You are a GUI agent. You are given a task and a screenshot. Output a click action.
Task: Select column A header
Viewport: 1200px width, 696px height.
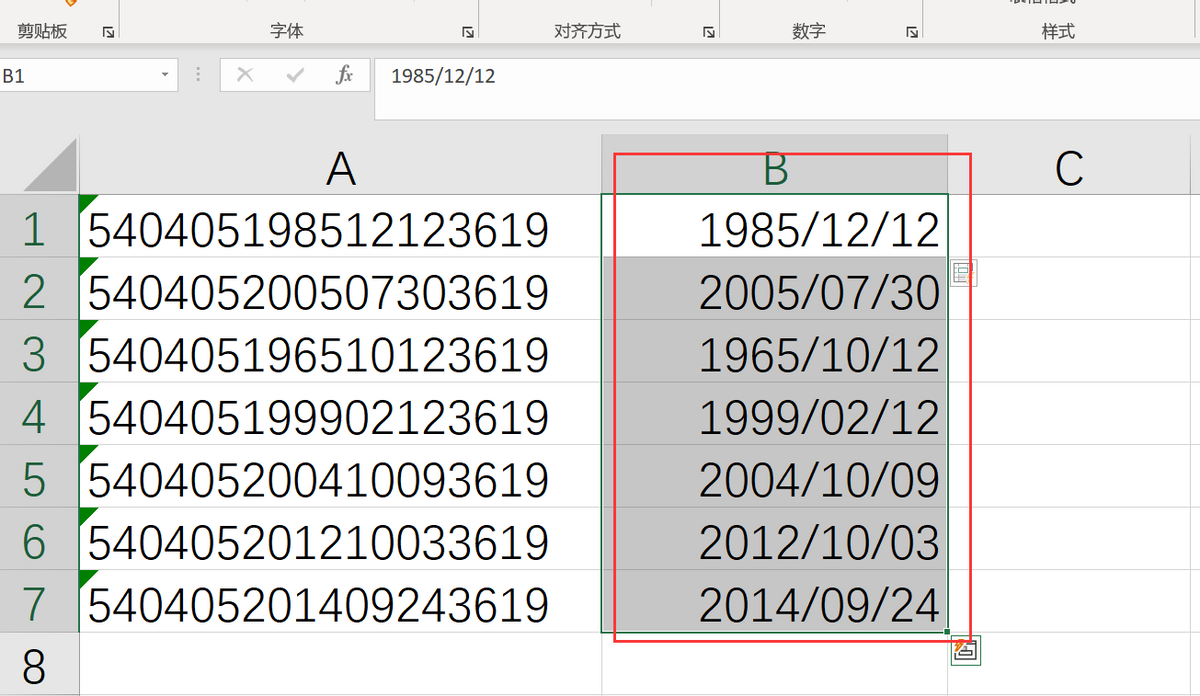341,165
